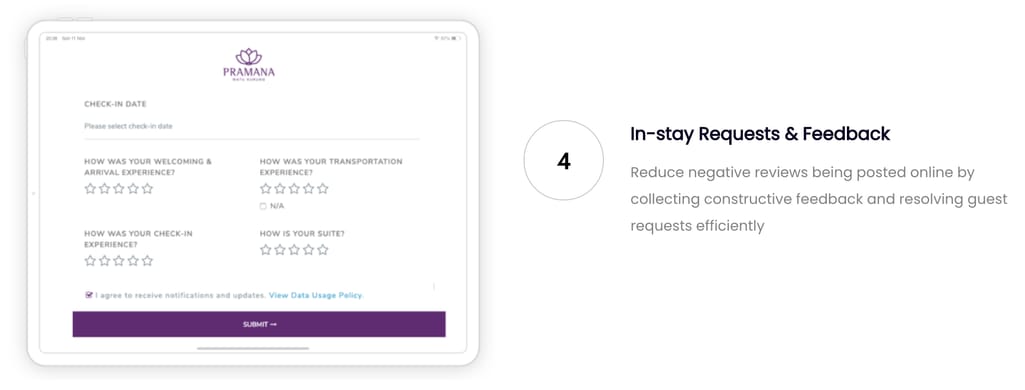This screenshot has height=390, width=1025.
Task: Rate your suite one star
Action: pos(265,250)
